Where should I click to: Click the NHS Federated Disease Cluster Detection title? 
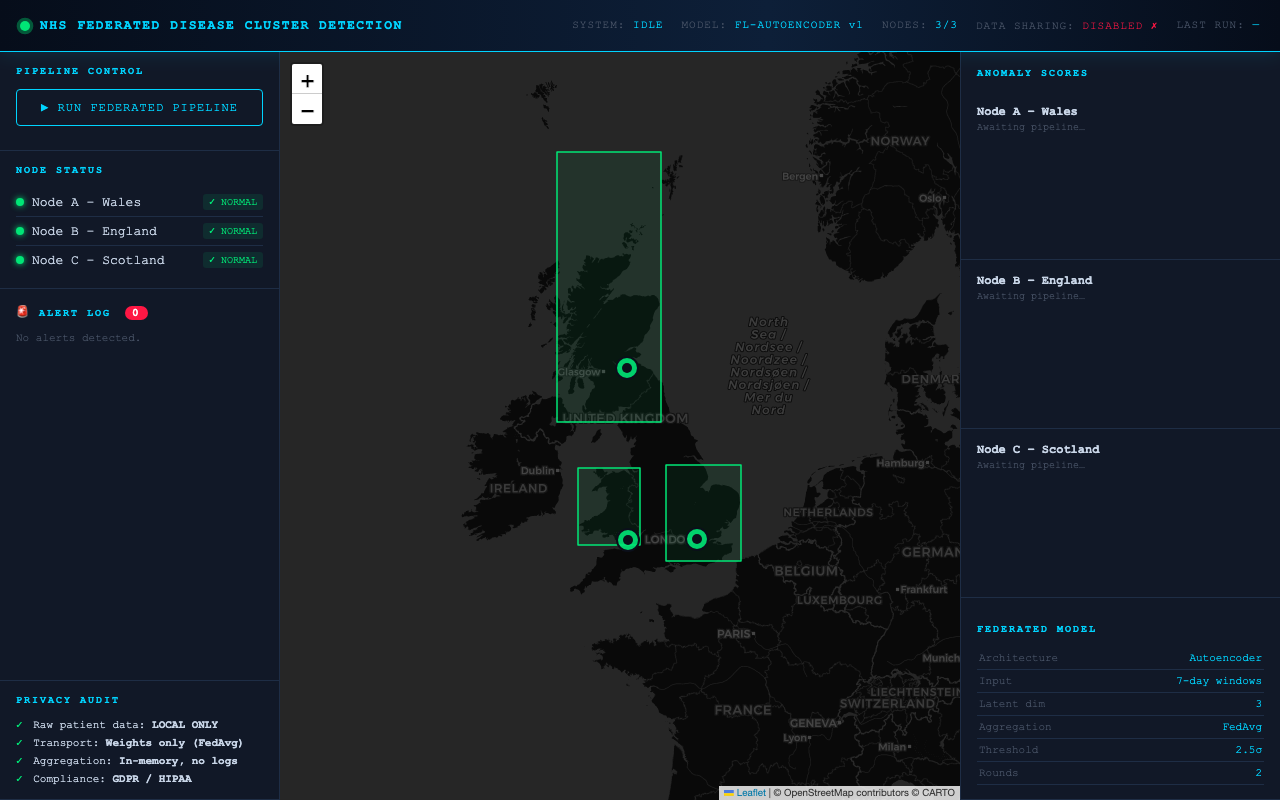[x=221, y=26]
